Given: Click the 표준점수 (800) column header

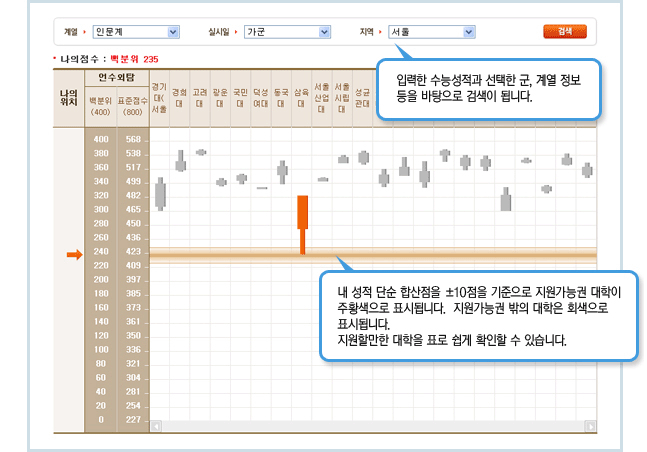Looking at the screenshot, I should pos(132,106).
